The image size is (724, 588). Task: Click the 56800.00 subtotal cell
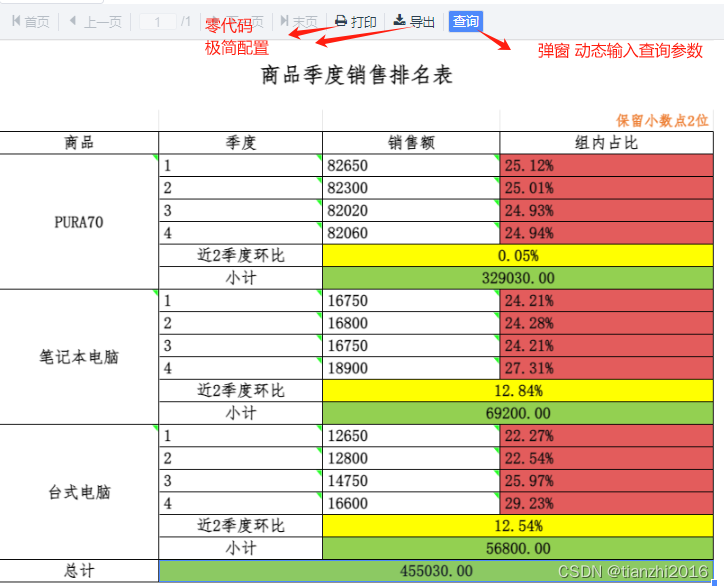click(518, 548)
